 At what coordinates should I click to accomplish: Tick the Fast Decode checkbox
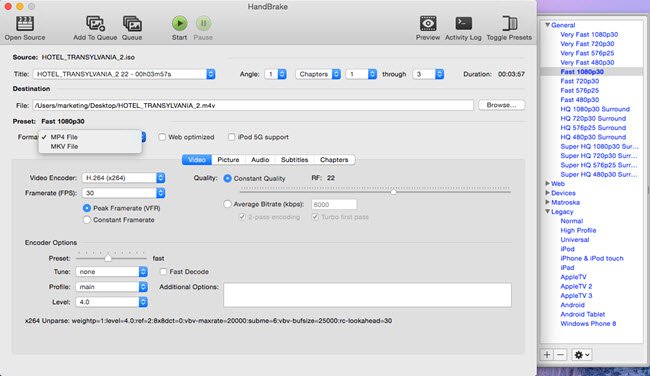163,272
